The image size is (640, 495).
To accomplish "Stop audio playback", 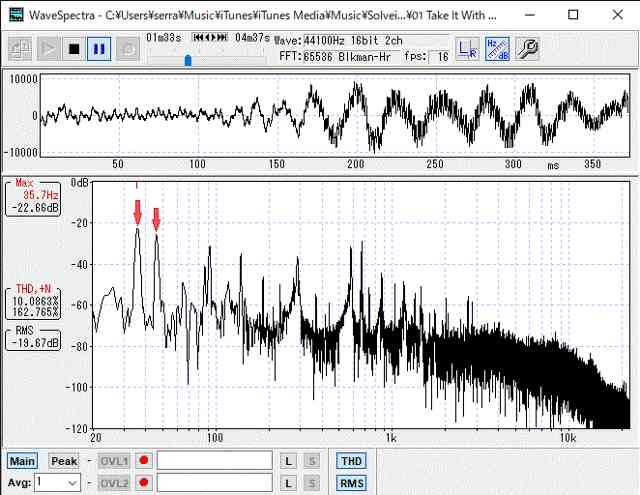I will 73,48.
